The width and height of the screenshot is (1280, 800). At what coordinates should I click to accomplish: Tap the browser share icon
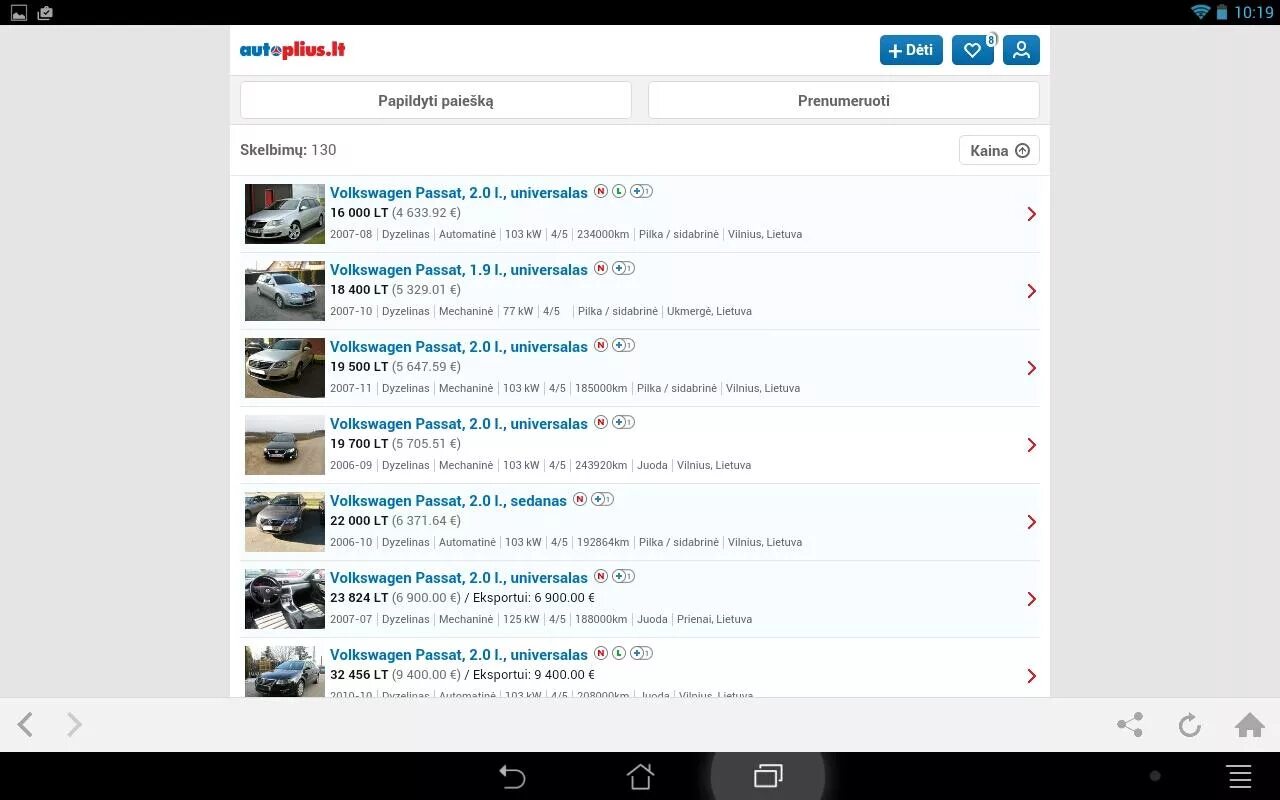pos(1130,725)
